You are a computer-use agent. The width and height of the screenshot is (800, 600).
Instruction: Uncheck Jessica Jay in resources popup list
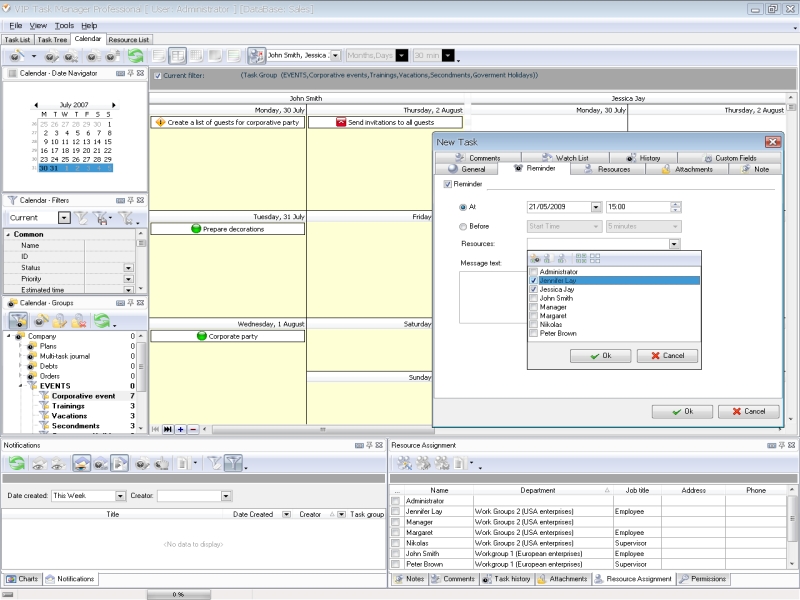click(x=534, y=289)
